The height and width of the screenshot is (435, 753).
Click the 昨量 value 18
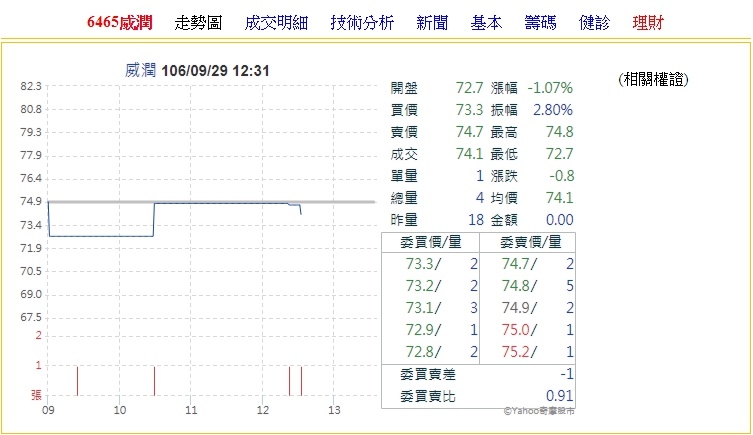[476, 220]
